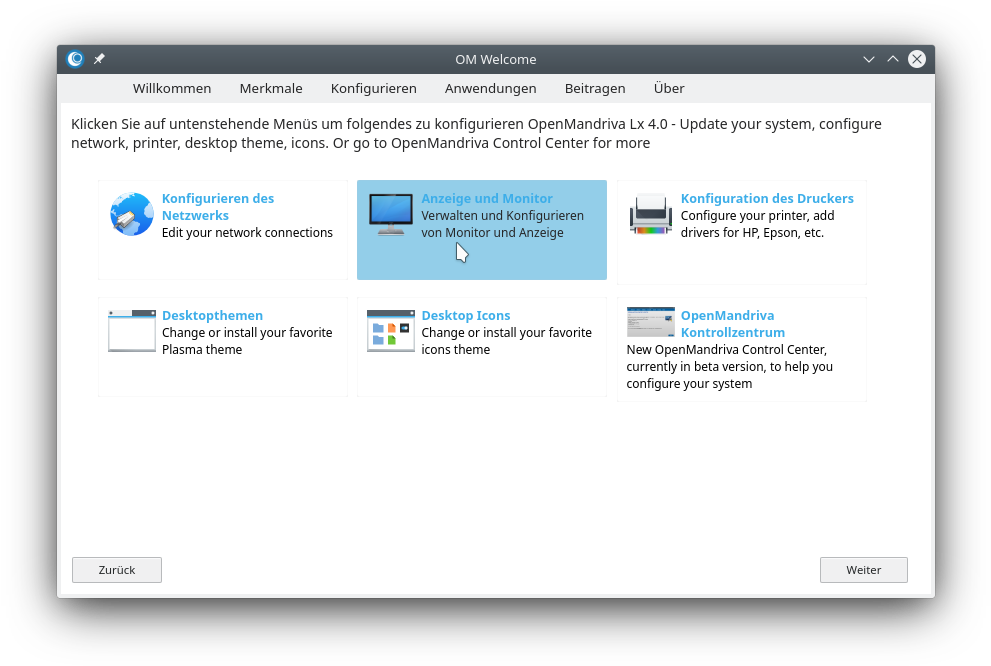991x666 pixels.
Task: Click 'Verwalten und Konfigurieren von Monitor' description
Action: click(x=502, y=224)
